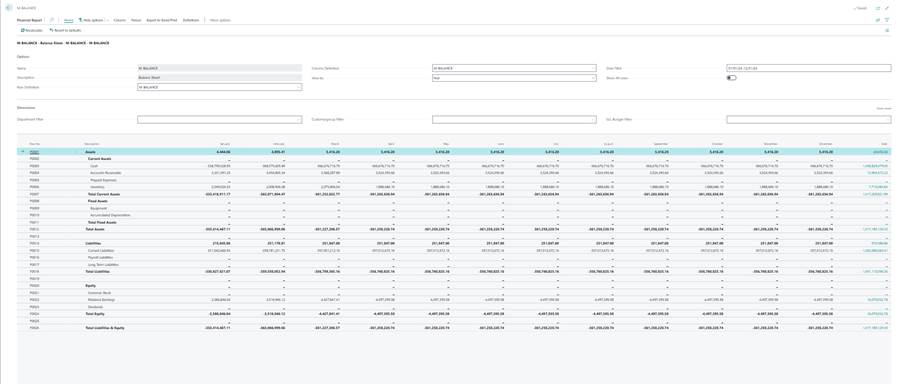Go back using the top-left arrow
The image size is (903, 384).
pyautogui.click(x=9, y=8)
